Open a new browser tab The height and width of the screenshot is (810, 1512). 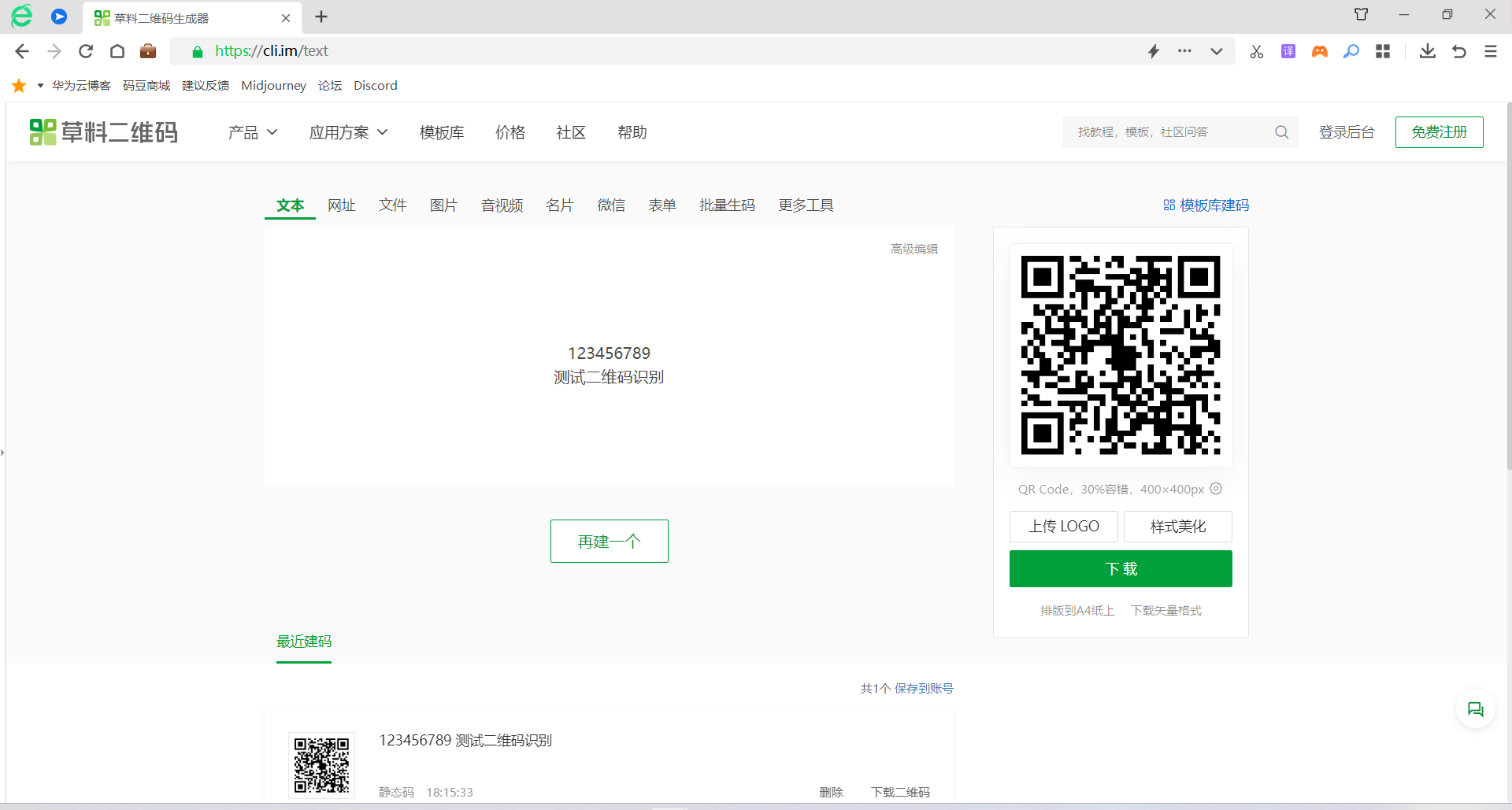tap(321, 17)
